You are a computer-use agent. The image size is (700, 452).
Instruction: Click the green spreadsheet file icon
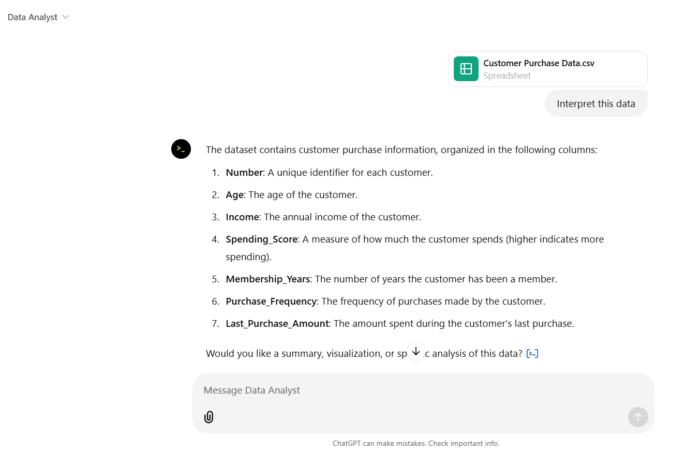click(465, 68)
